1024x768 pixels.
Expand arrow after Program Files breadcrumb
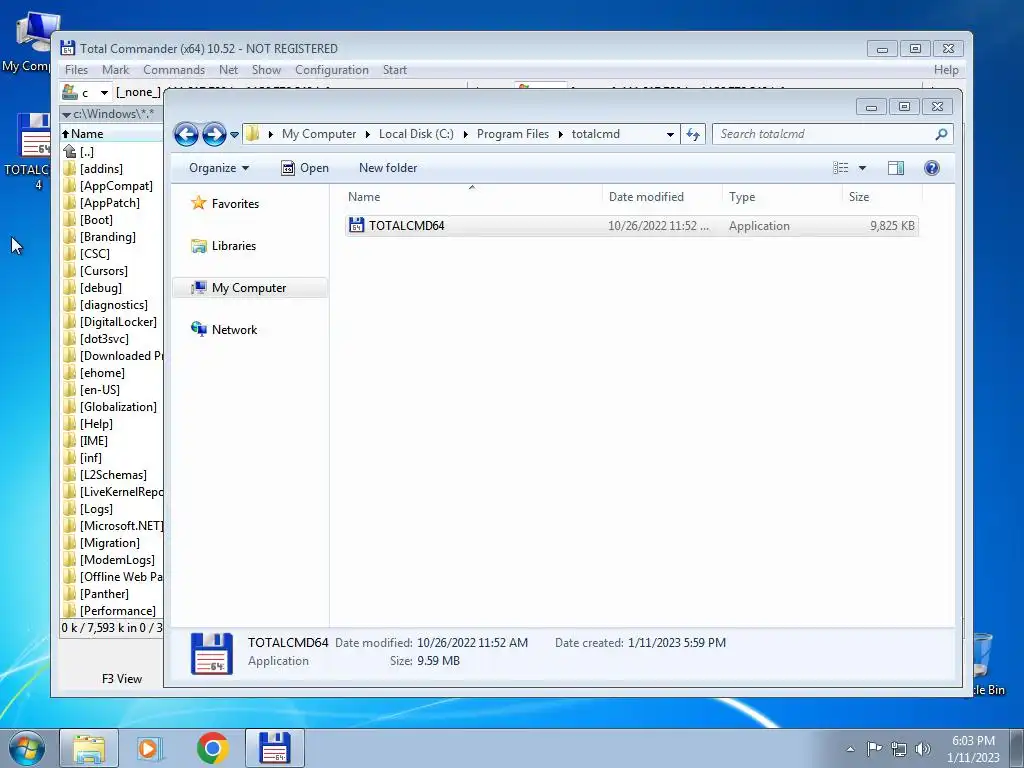pos(560,135)
